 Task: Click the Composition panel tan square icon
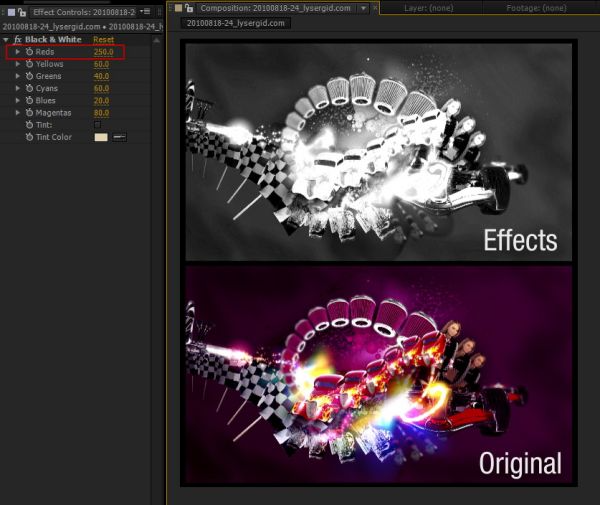pyautogui.click(x=179, y=8)
